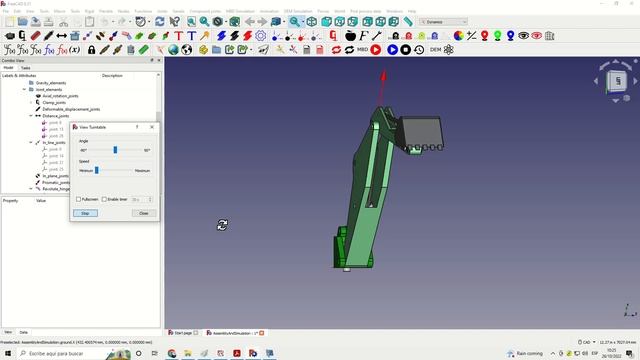Click the Angle slider handle
The width and height of the screenshot is (640, 360).
click(115, 150)
